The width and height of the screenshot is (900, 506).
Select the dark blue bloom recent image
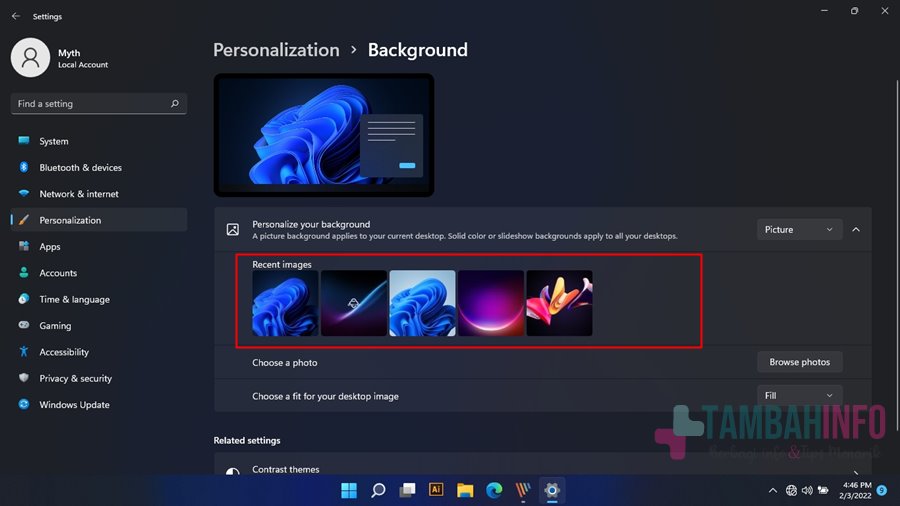tap(285, 303)
